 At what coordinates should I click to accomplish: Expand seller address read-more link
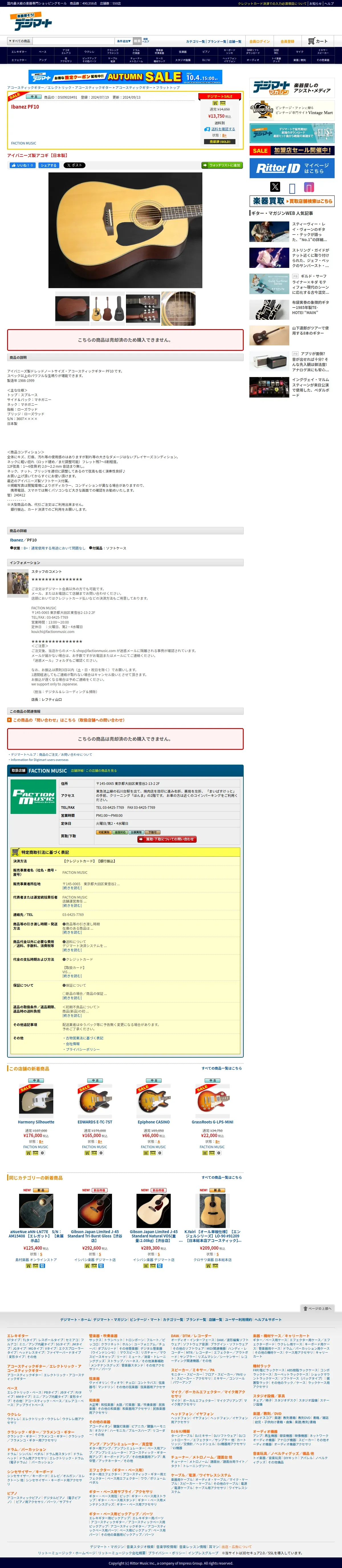(72, 888)
